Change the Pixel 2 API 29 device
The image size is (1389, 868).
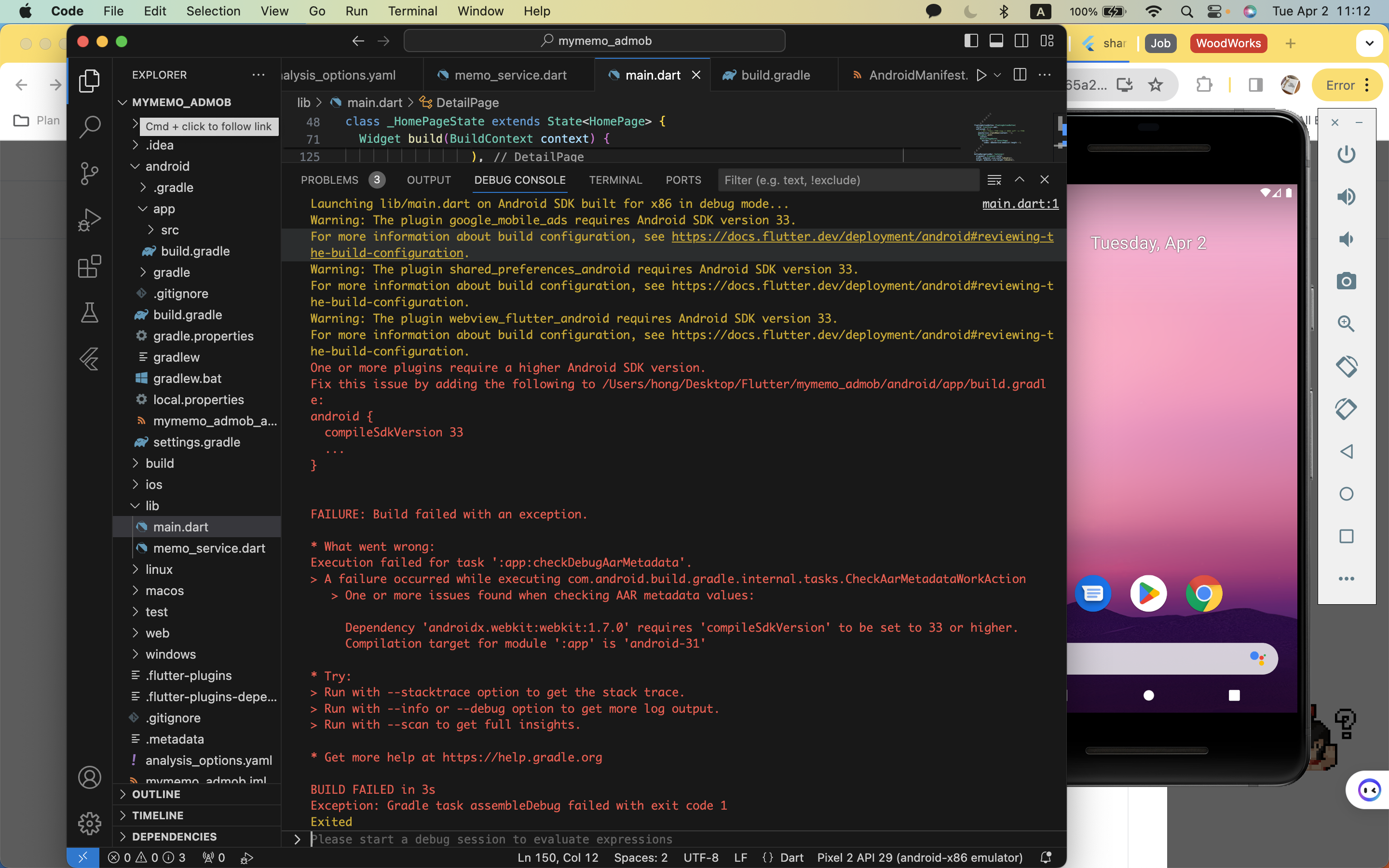tap(920, 858)
